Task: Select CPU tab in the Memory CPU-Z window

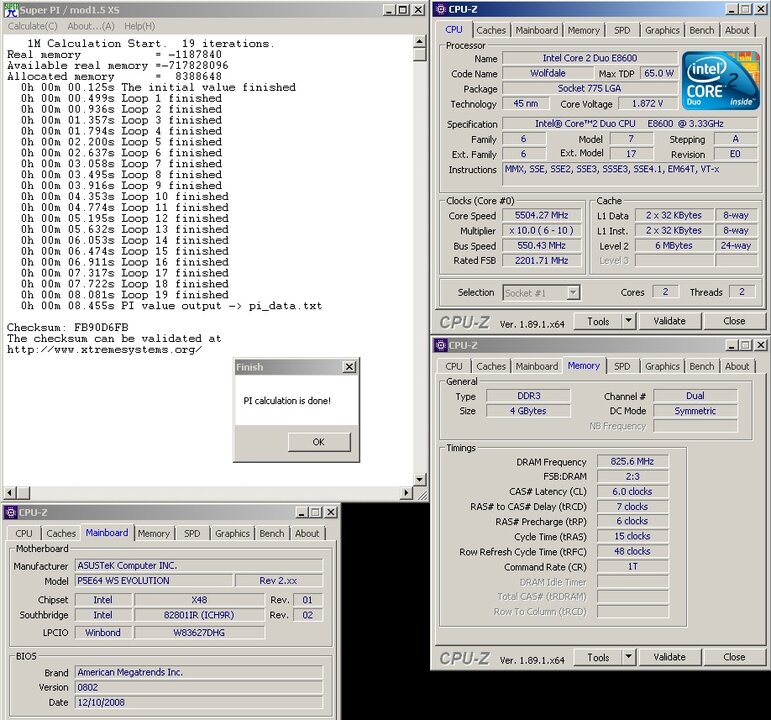Action: pos(453,366)
